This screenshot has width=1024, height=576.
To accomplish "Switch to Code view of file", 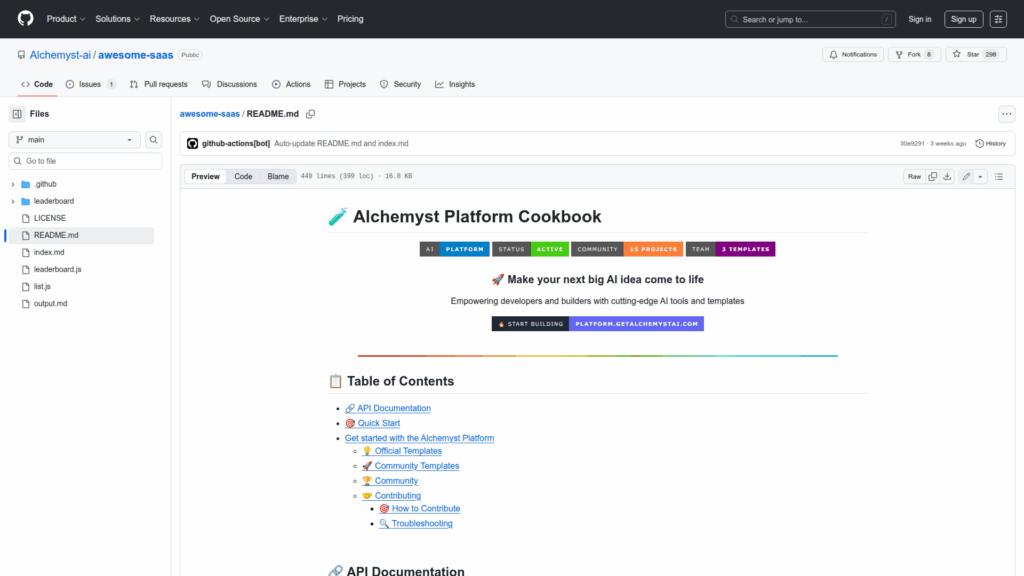I will pyautogui.click(x=244, y=176).
